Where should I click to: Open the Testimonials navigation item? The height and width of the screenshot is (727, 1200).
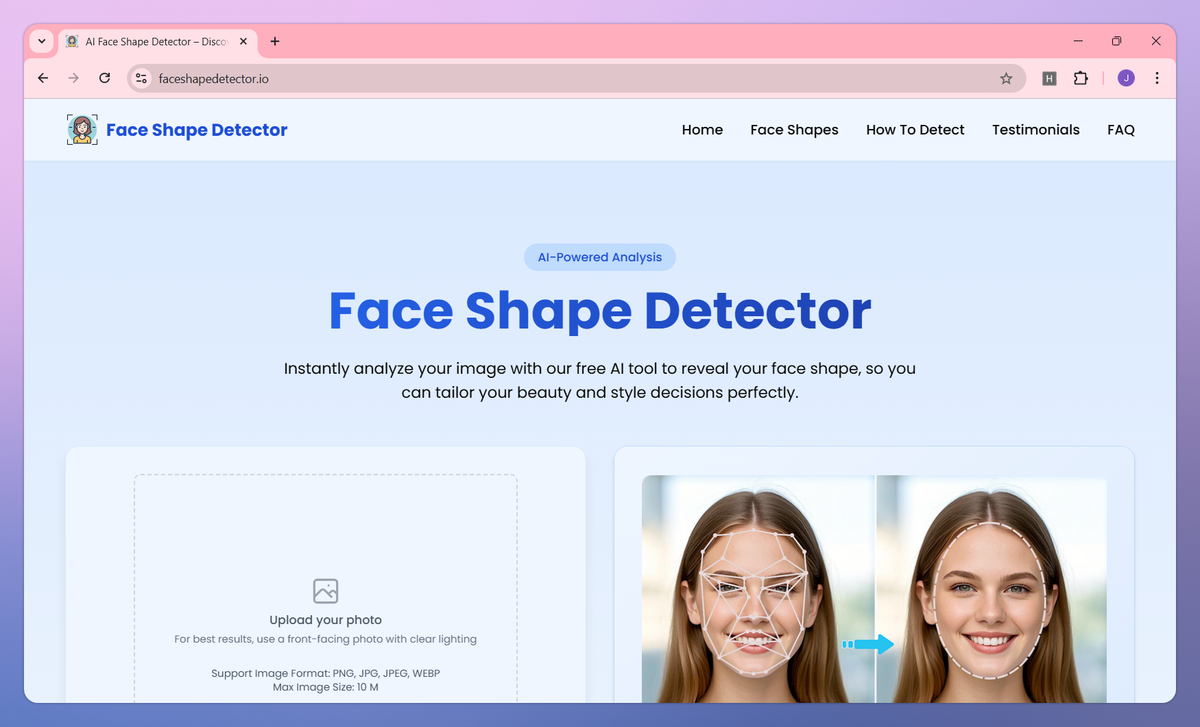click(1035, 129)
